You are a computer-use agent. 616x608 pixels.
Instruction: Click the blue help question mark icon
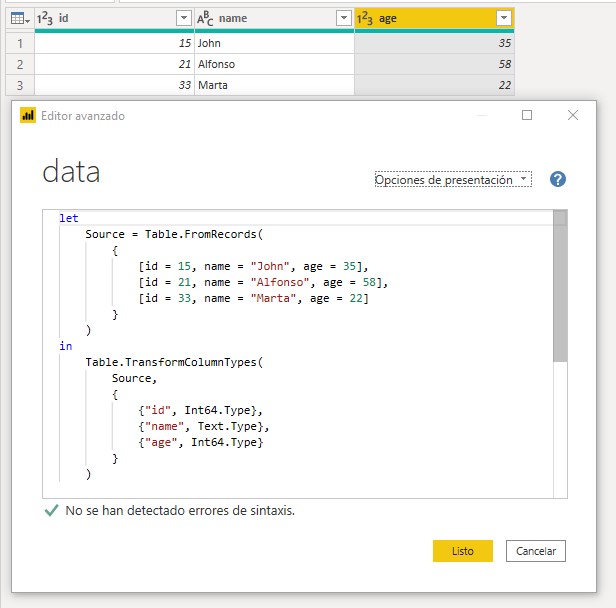click(557, 179)
